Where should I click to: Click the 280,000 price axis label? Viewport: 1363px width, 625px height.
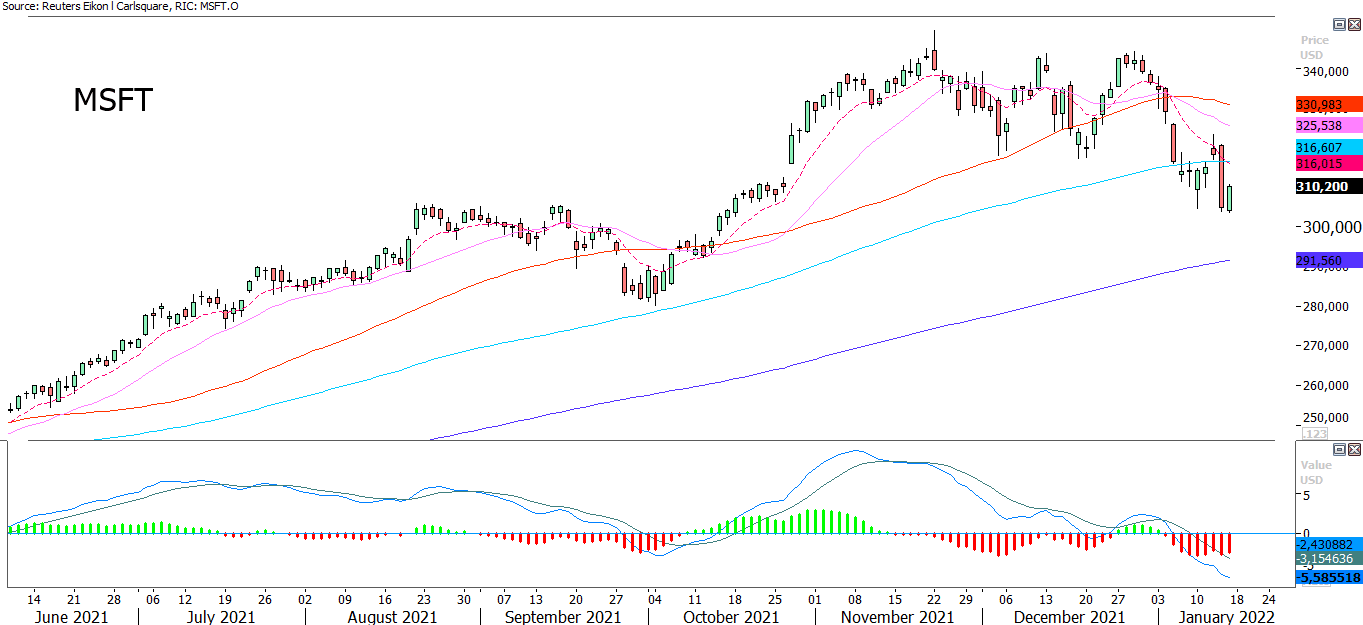(1326, 307)
